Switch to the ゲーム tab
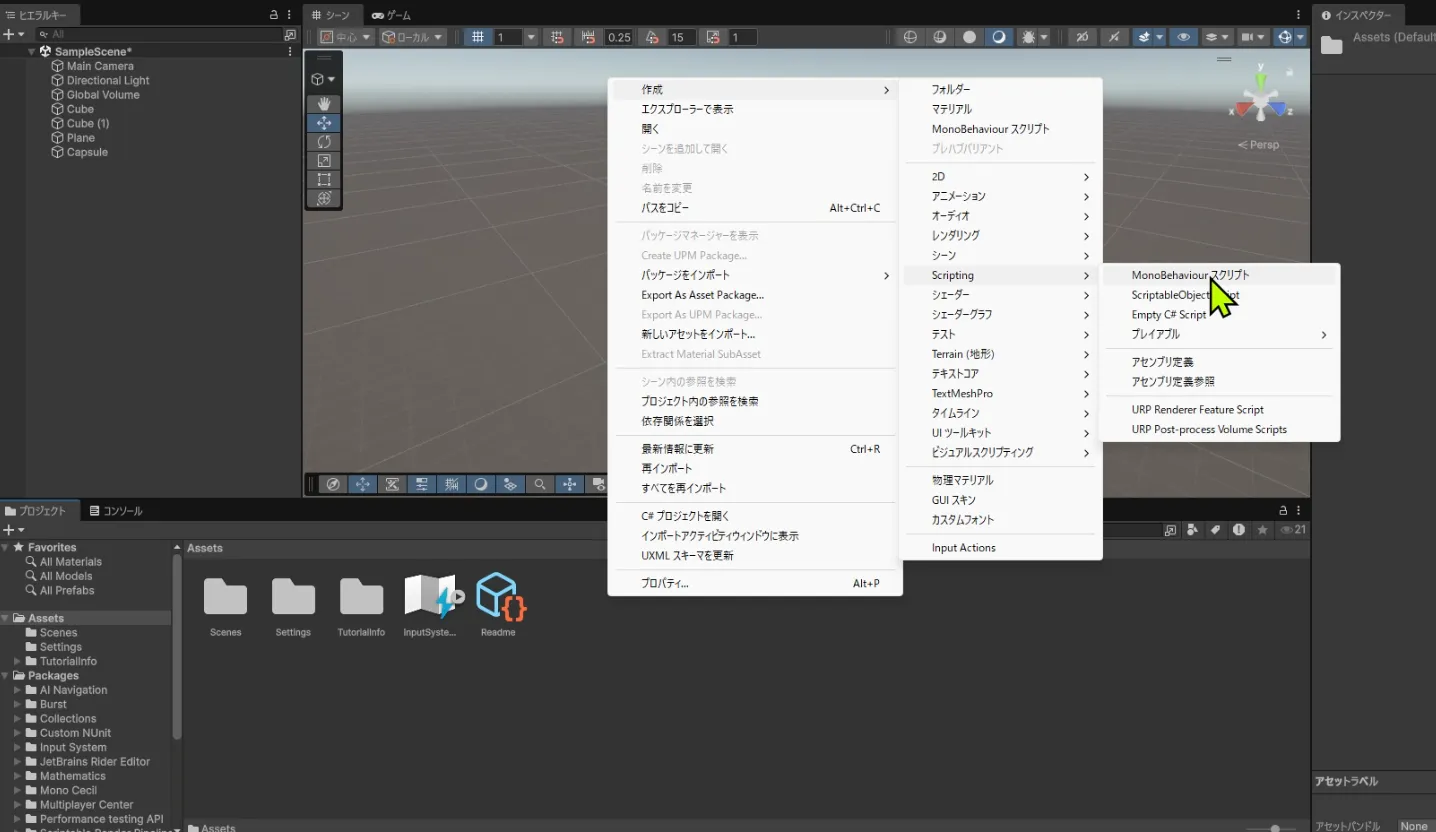 coord(391,15)
